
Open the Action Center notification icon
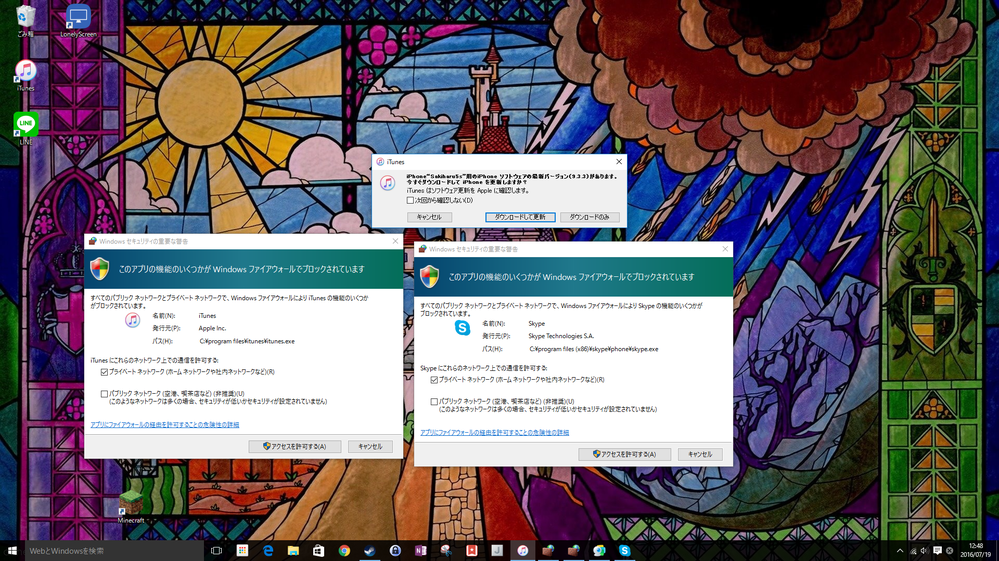coord(937,551)
